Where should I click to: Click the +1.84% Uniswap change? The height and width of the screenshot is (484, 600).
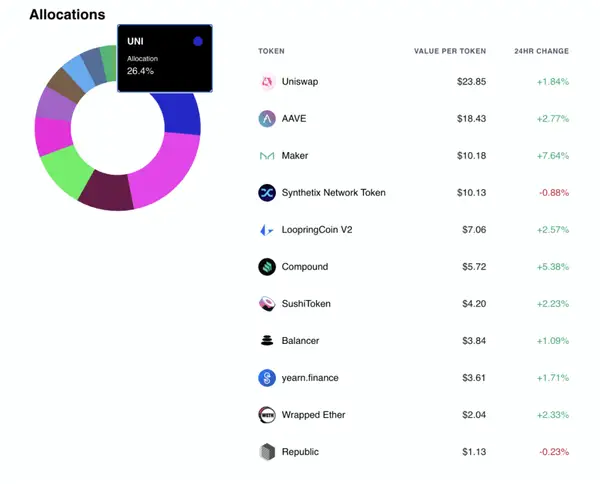click(x=553, y=81)
